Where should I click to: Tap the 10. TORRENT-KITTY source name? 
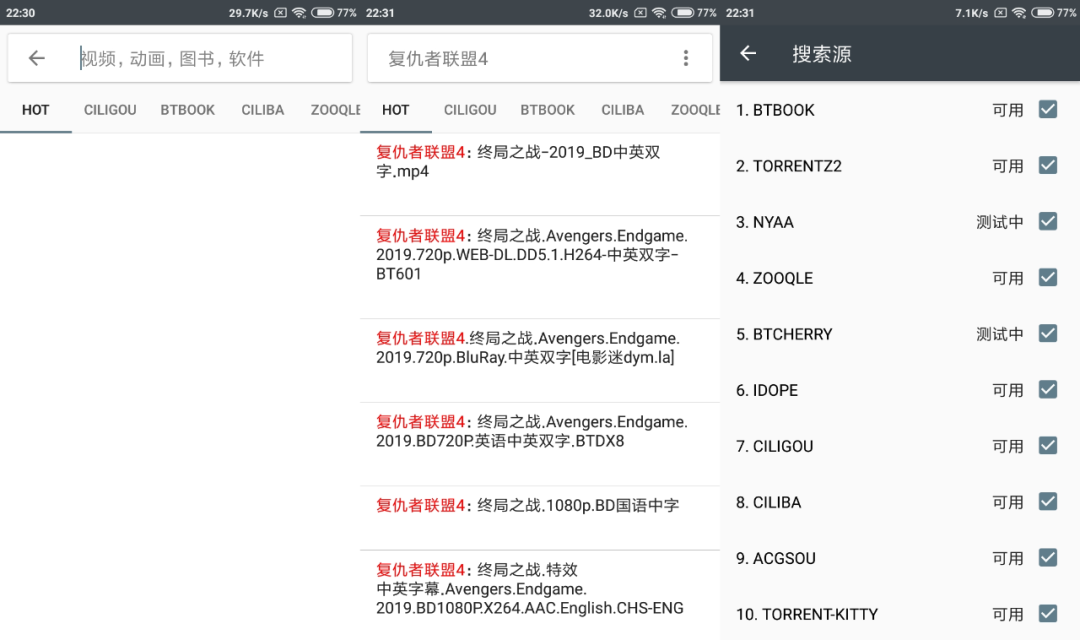[807, 614]
